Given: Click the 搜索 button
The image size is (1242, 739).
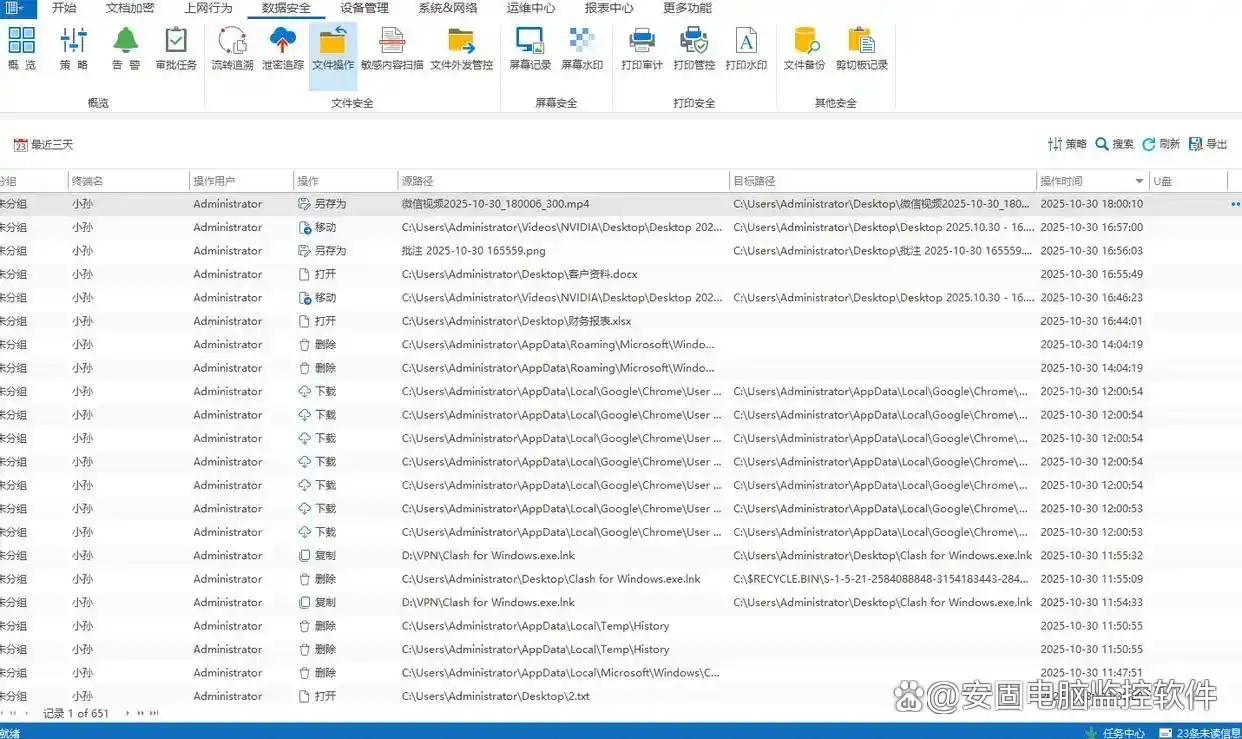Looking at the screenshot, I should (1114, 144).
